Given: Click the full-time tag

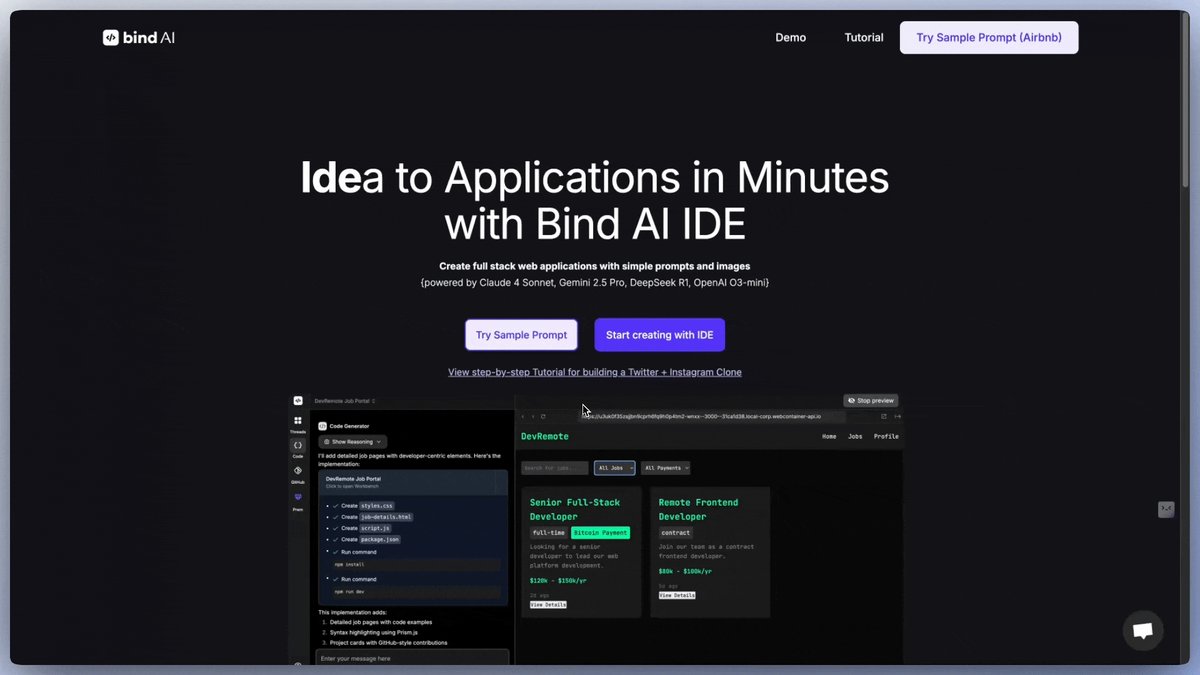Looking at the screenshot, I should pos(548,533).
